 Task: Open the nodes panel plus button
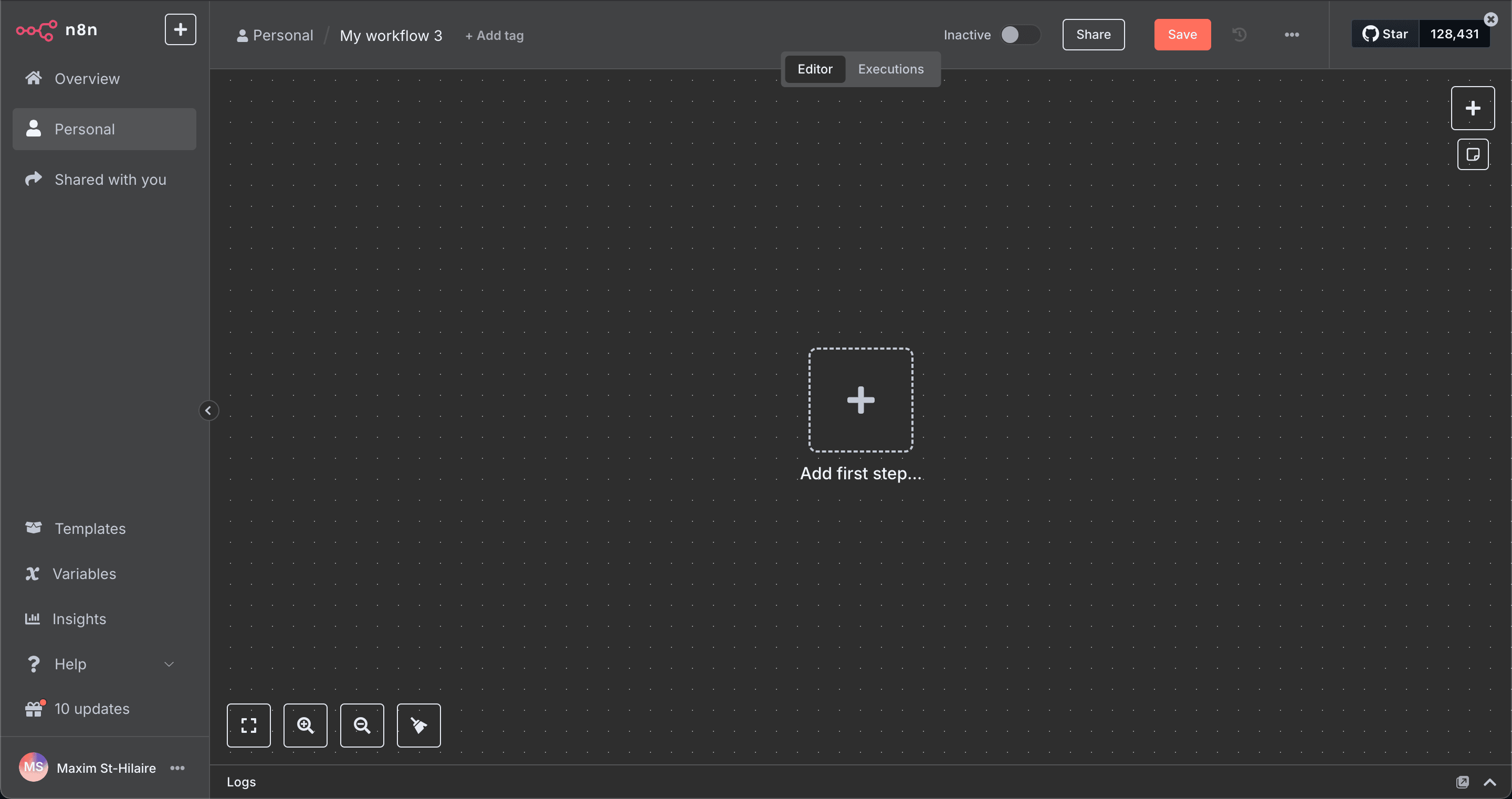[x=1472, y=108]
